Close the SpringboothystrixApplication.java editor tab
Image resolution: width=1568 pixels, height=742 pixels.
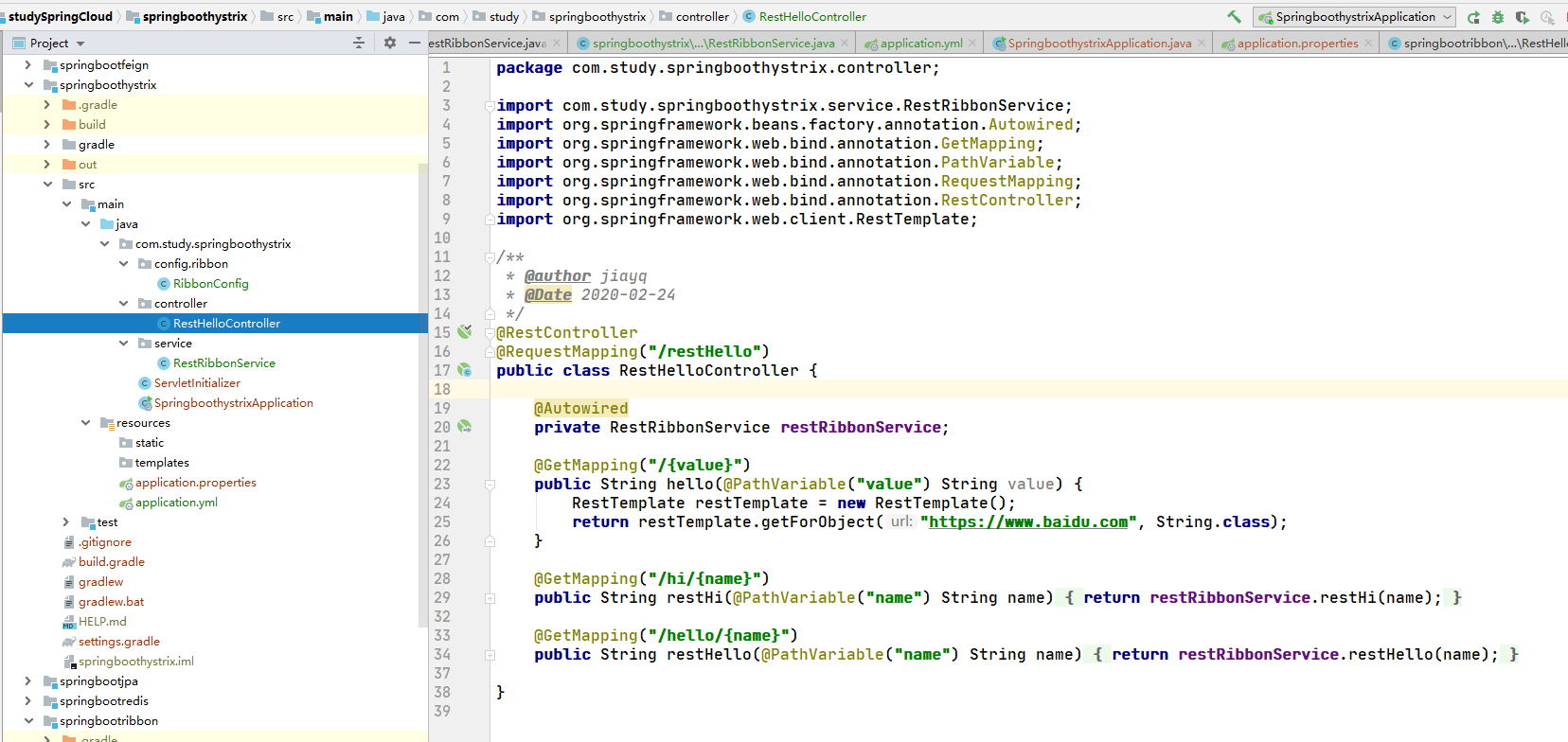click(1202, 43)
